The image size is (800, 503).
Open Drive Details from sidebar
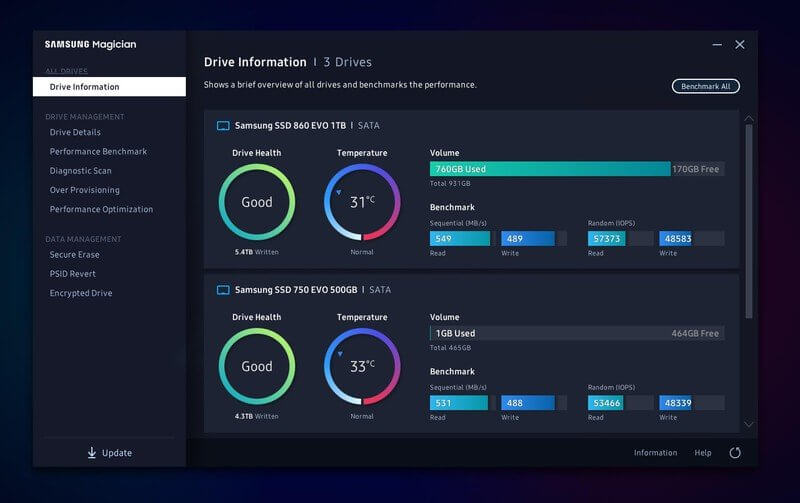(x=75, y=132)
